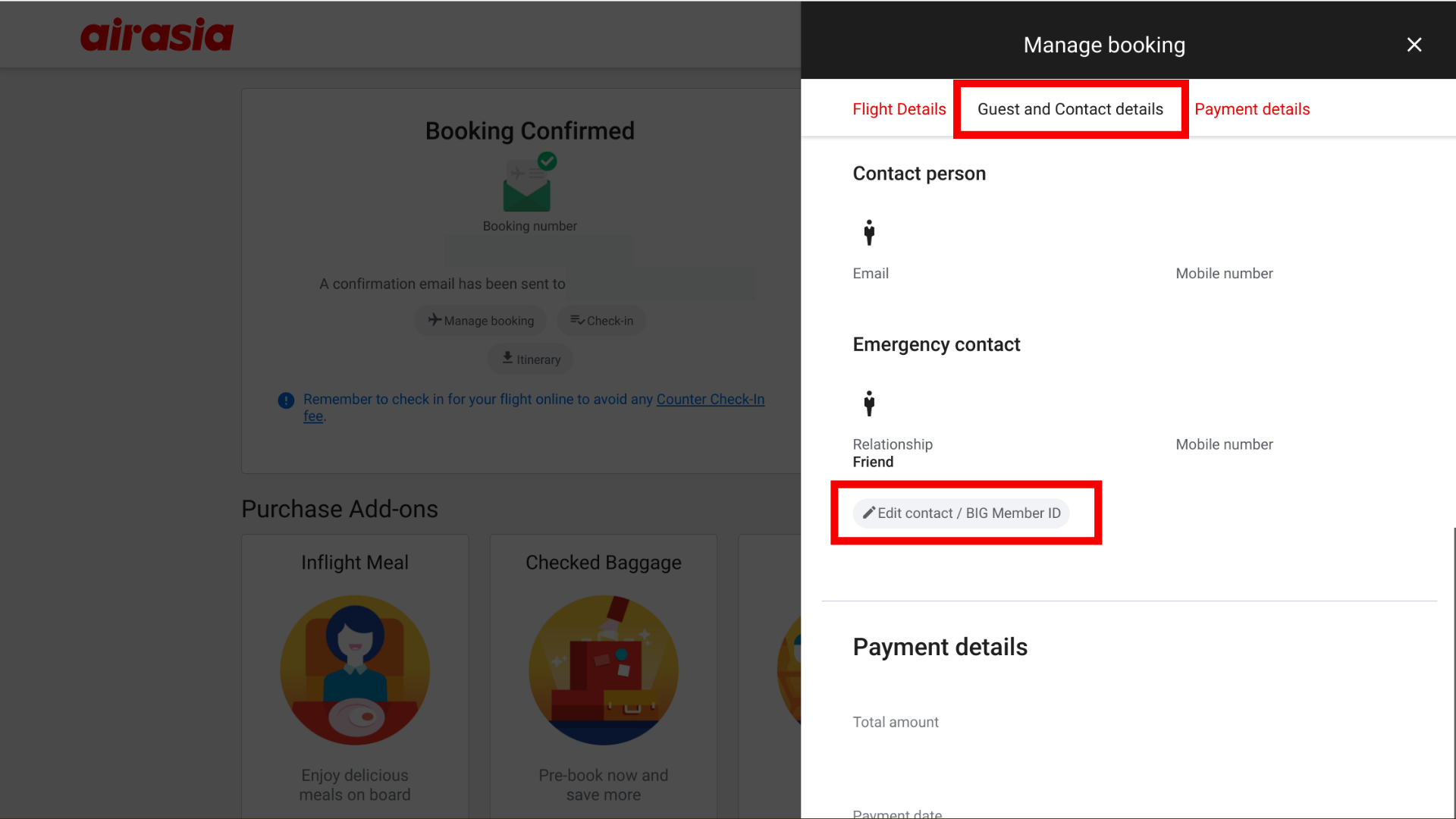Click the Checked Baggage icon

coord(604,670)
